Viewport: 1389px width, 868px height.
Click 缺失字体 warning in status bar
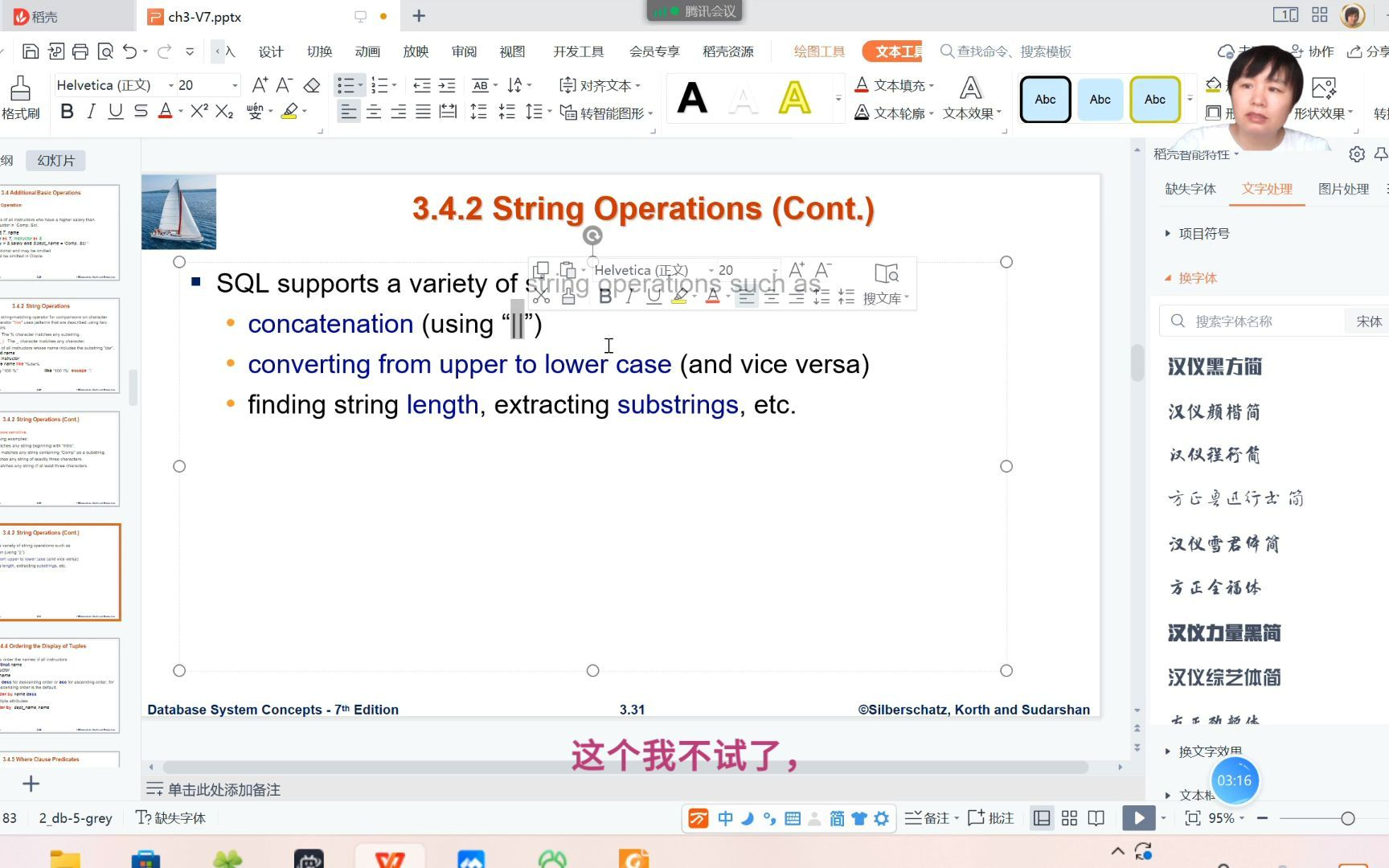(x=170, y=818)
